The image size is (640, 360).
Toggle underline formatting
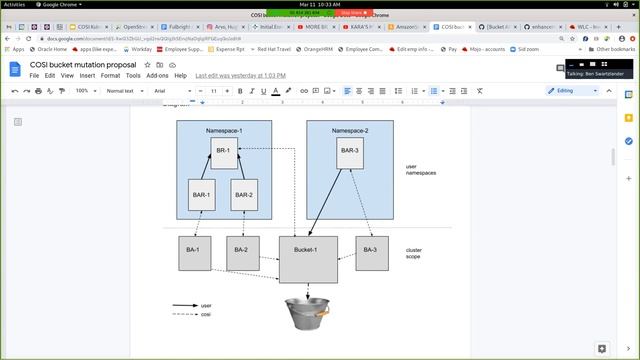click(x=264, y=91)
